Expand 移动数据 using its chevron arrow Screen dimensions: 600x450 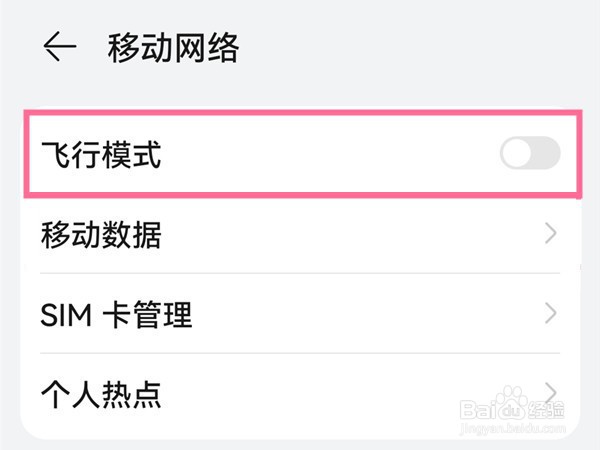coord(551,235)
